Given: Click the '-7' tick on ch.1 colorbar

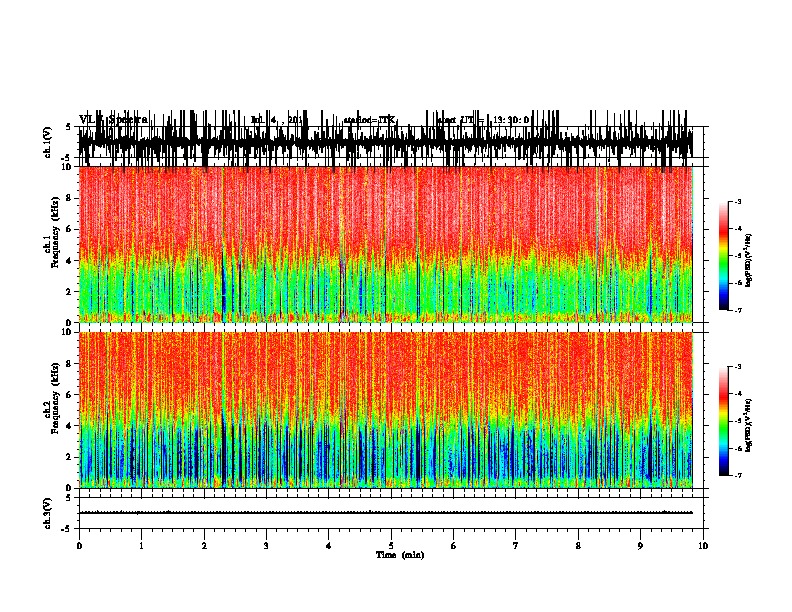Looking at the screenshot, I should point(737,310).
